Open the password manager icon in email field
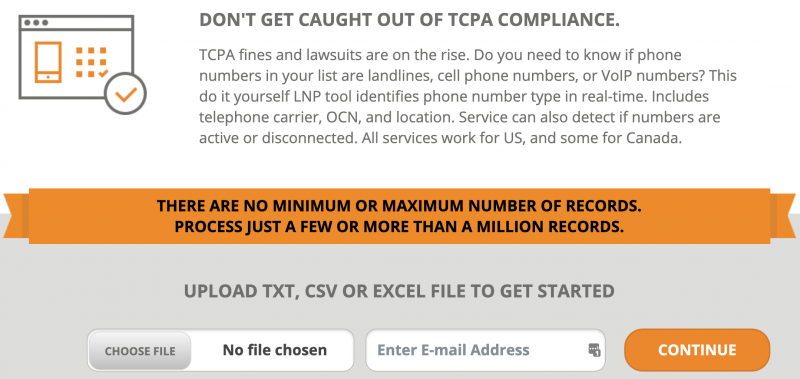The image size is (800, 379). [594, 350]
